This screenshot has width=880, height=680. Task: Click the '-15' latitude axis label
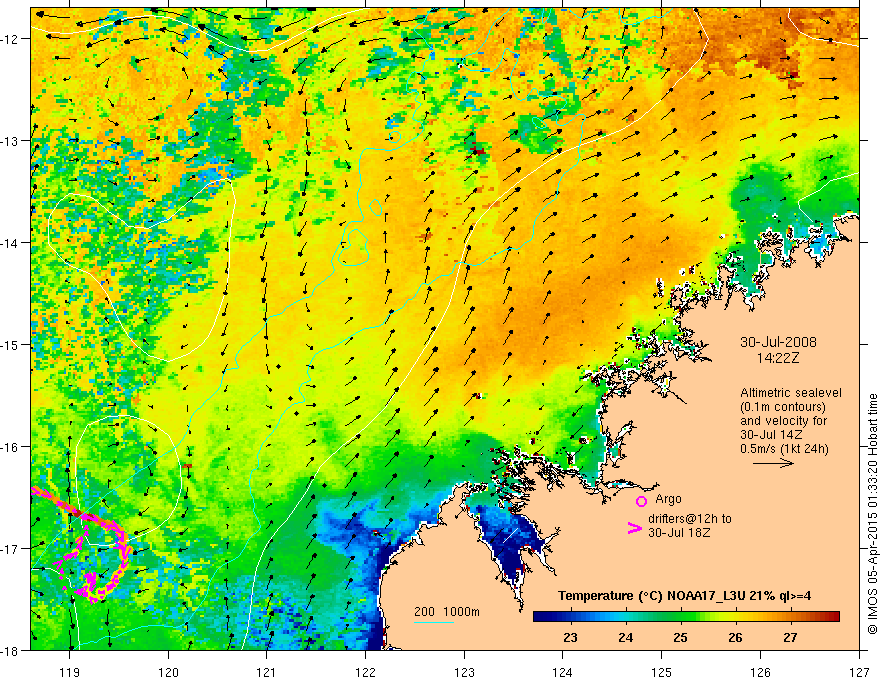tap(11, 344)
